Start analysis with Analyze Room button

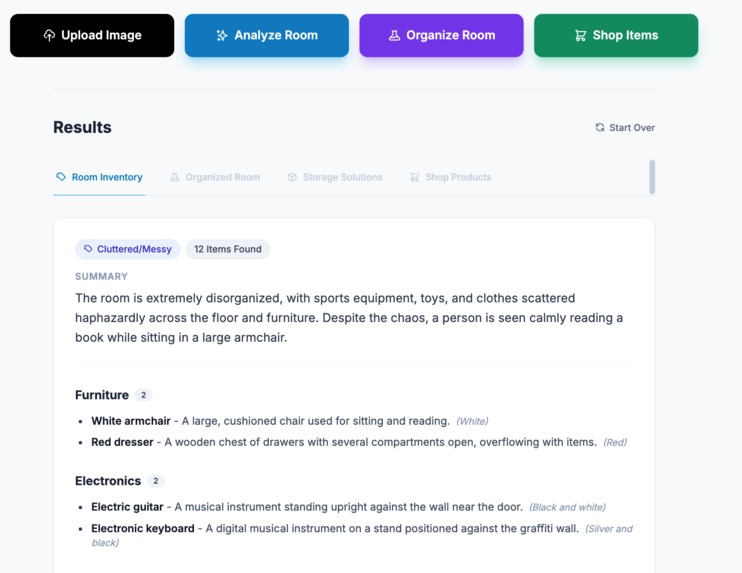pos(266,35)
